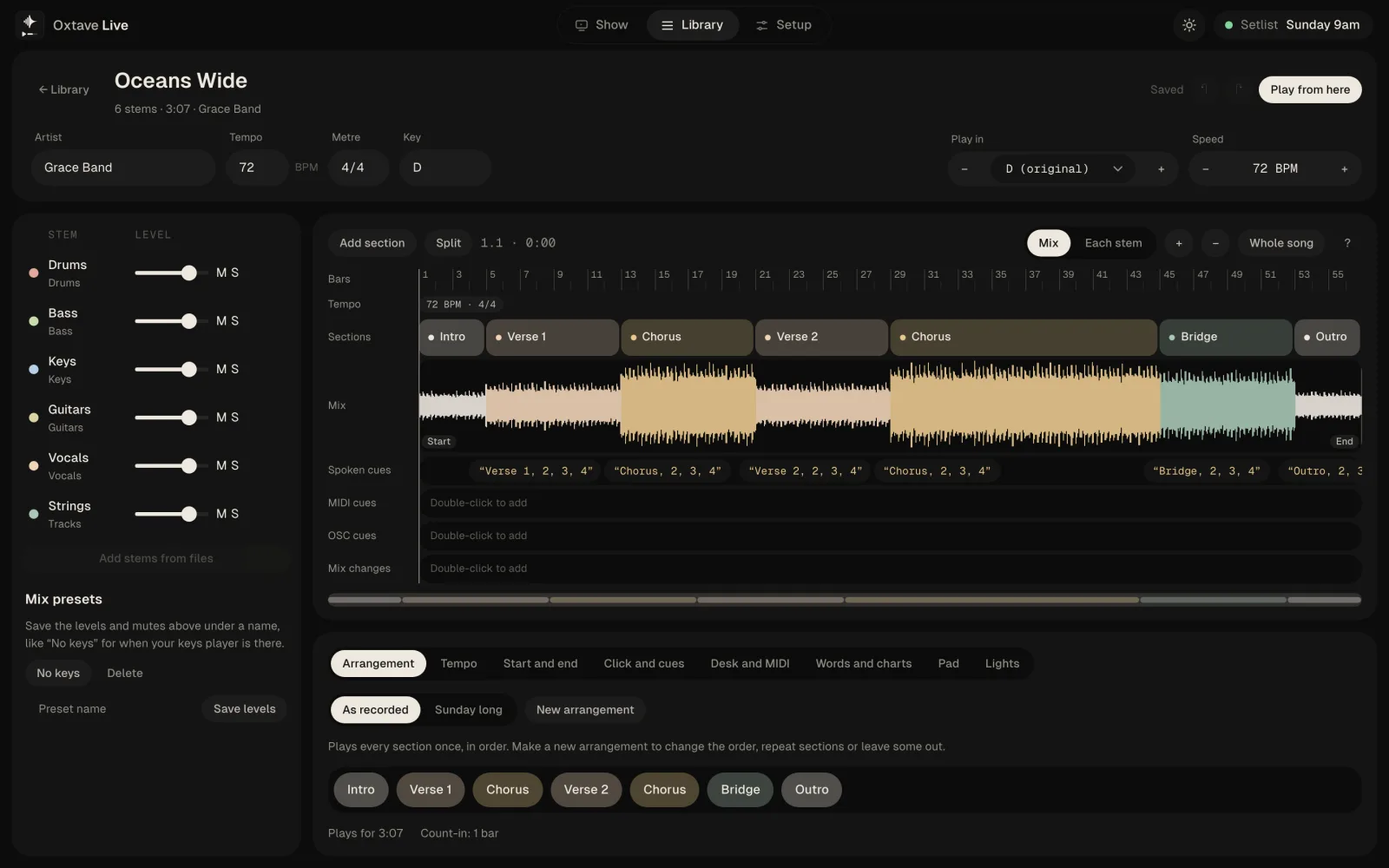
Task: Click the Verse 2 arrangement chip
Action: click(586, 790)
